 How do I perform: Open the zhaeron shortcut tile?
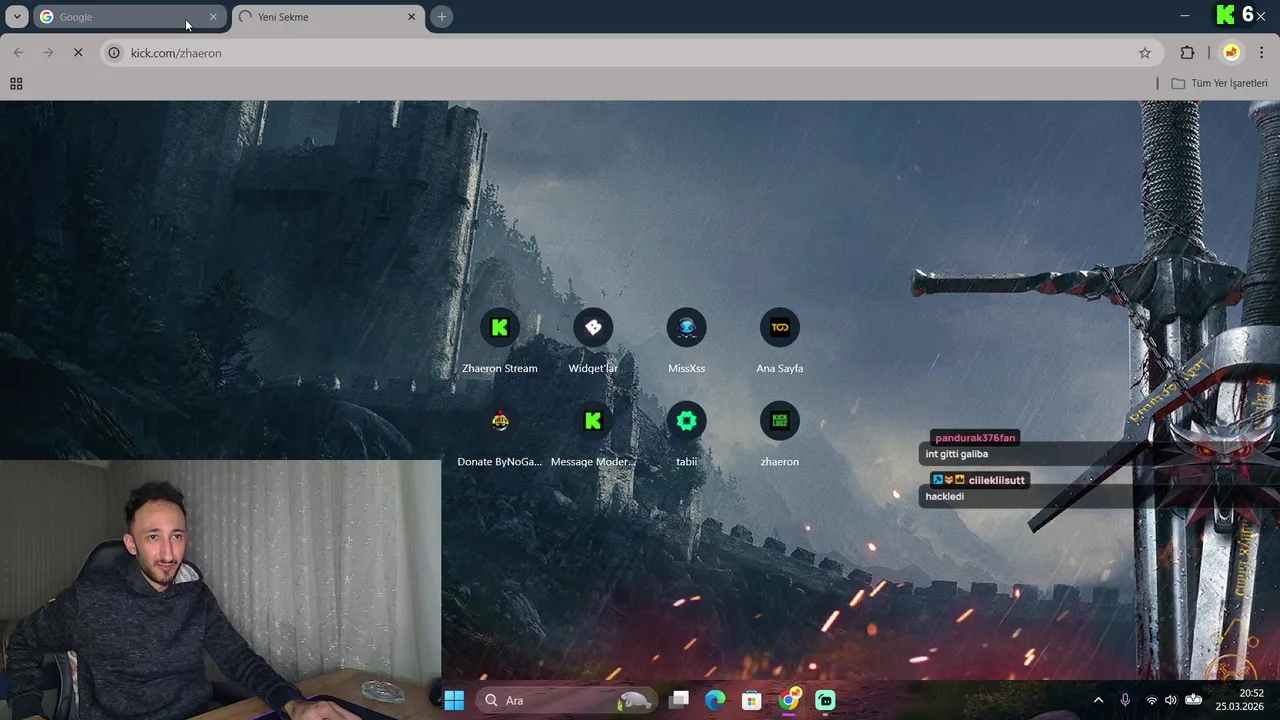780,434
